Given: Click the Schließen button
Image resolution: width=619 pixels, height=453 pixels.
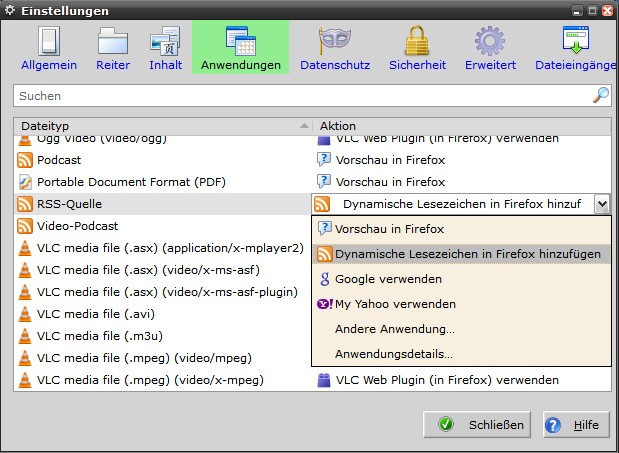Looking at the screenshot, I should point(476,425).
